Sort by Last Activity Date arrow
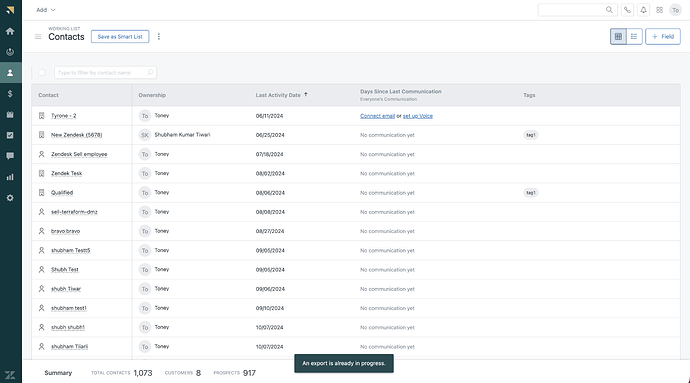690x383 pixels. point(306,94)
